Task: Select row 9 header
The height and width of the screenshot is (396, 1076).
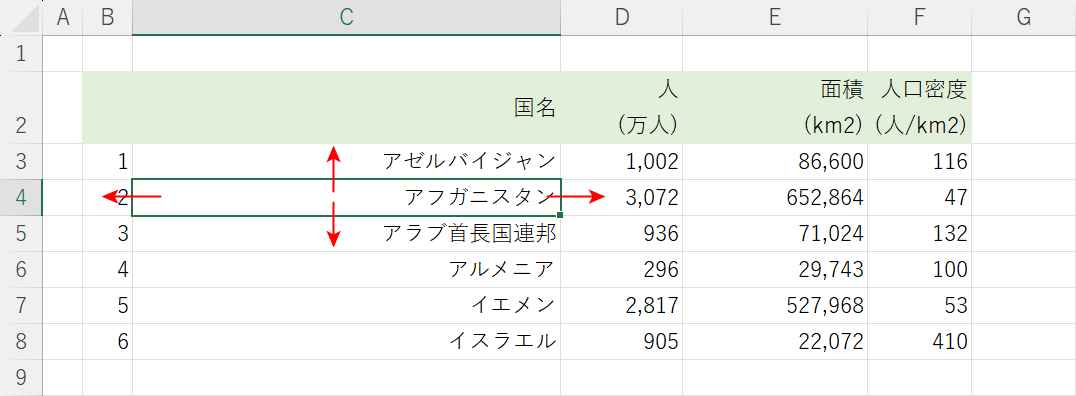Action: tap(21, 377)
